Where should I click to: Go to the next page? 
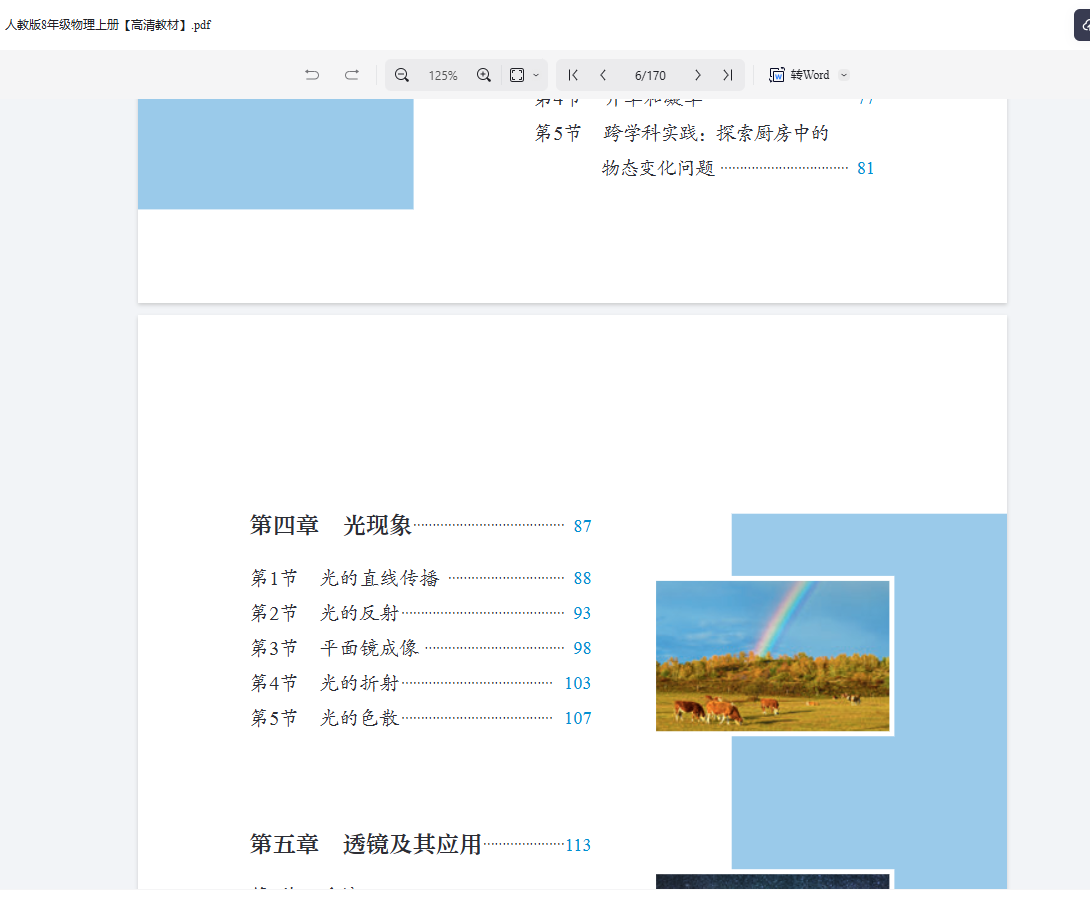(x=697, y=75)
